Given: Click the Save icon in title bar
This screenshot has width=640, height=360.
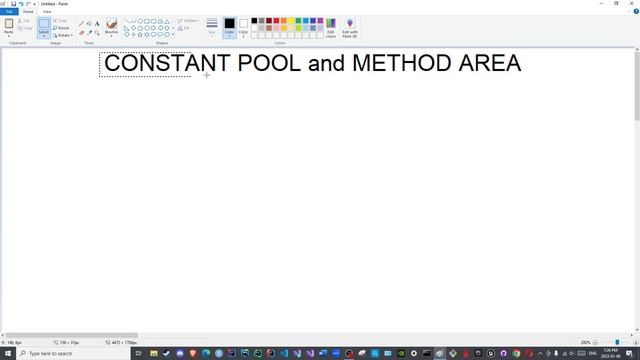Looking at the screenshot, I should click(x=13, y=4).
